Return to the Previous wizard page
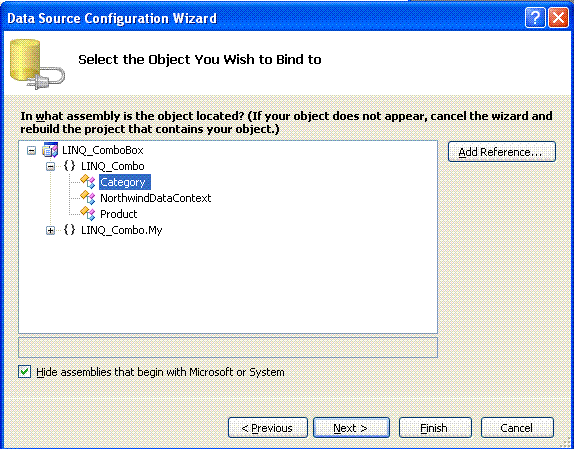The width and height of the screenshot is (574, 449). (268, 427)
